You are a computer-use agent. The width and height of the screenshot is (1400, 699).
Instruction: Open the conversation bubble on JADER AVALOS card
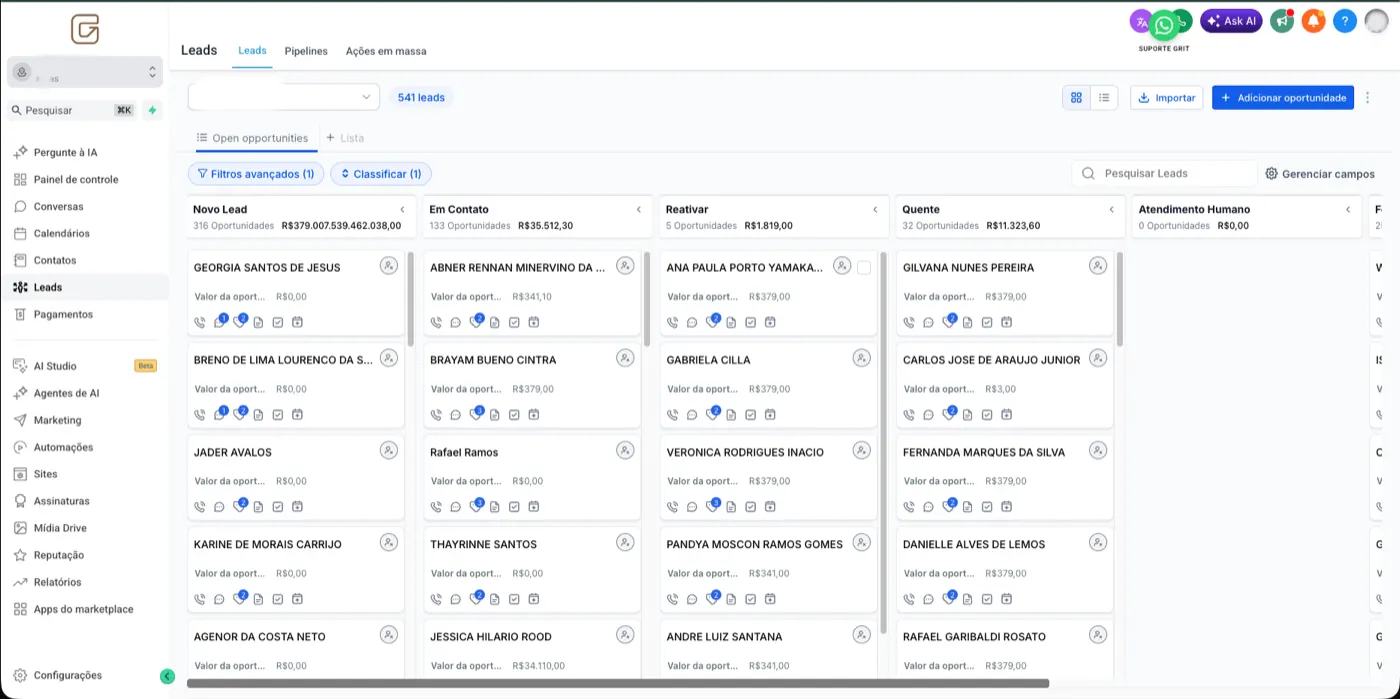(x=219, y=507)
